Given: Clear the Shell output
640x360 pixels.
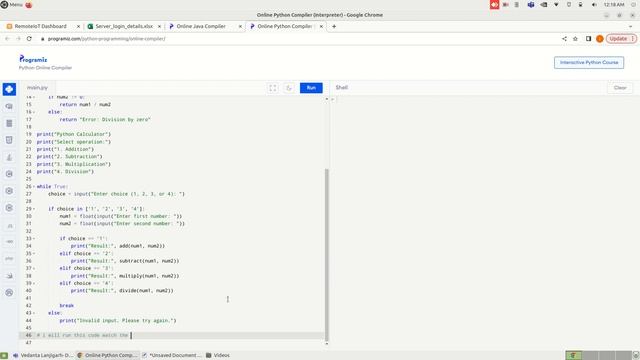Looking at the screenshot, I should coord(620,88).
